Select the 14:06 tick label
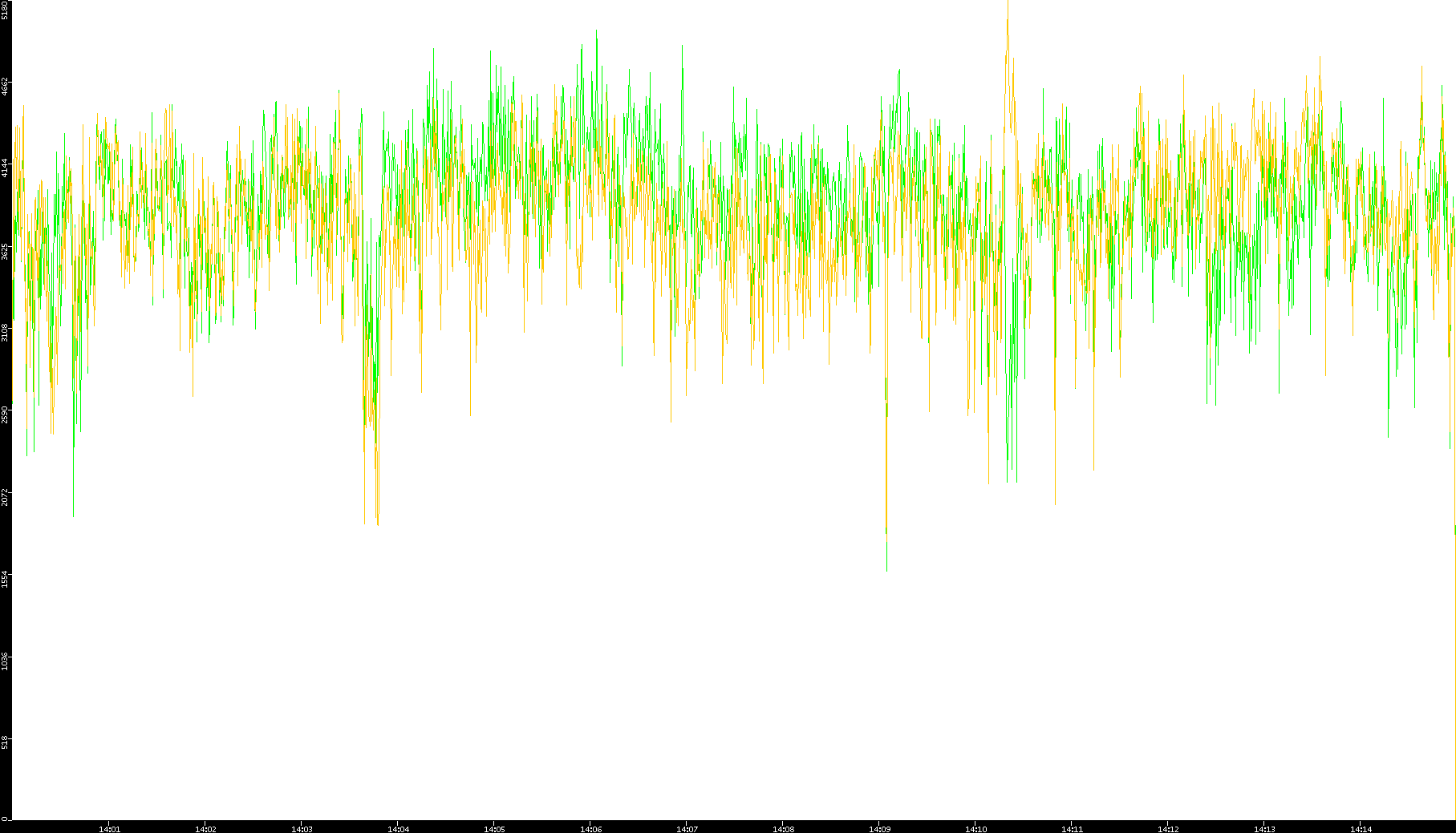The image size is (1456, 833). (x=590, y=829)
